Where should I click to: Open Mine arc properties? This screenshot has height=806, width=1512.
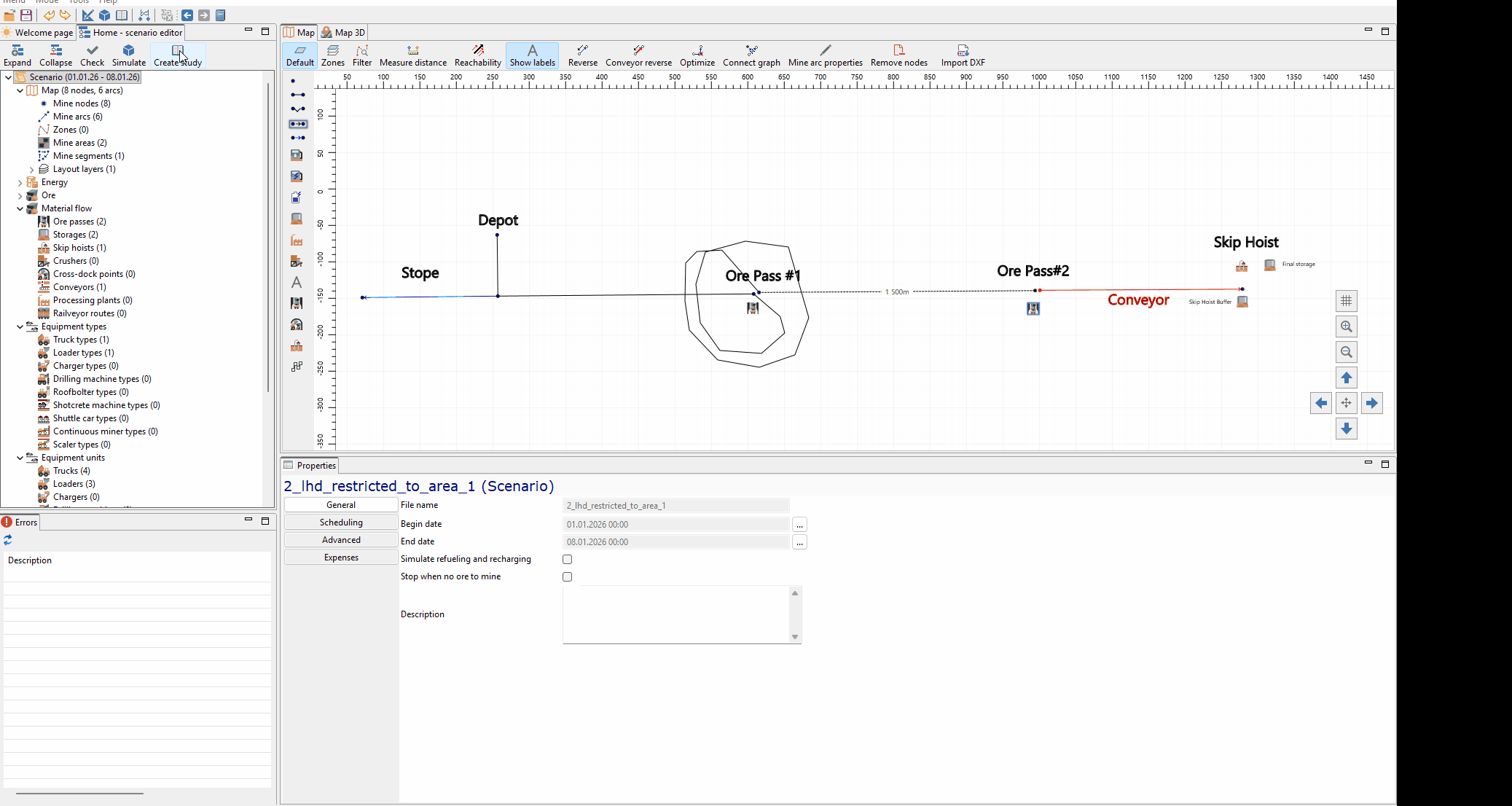[826, 55]
